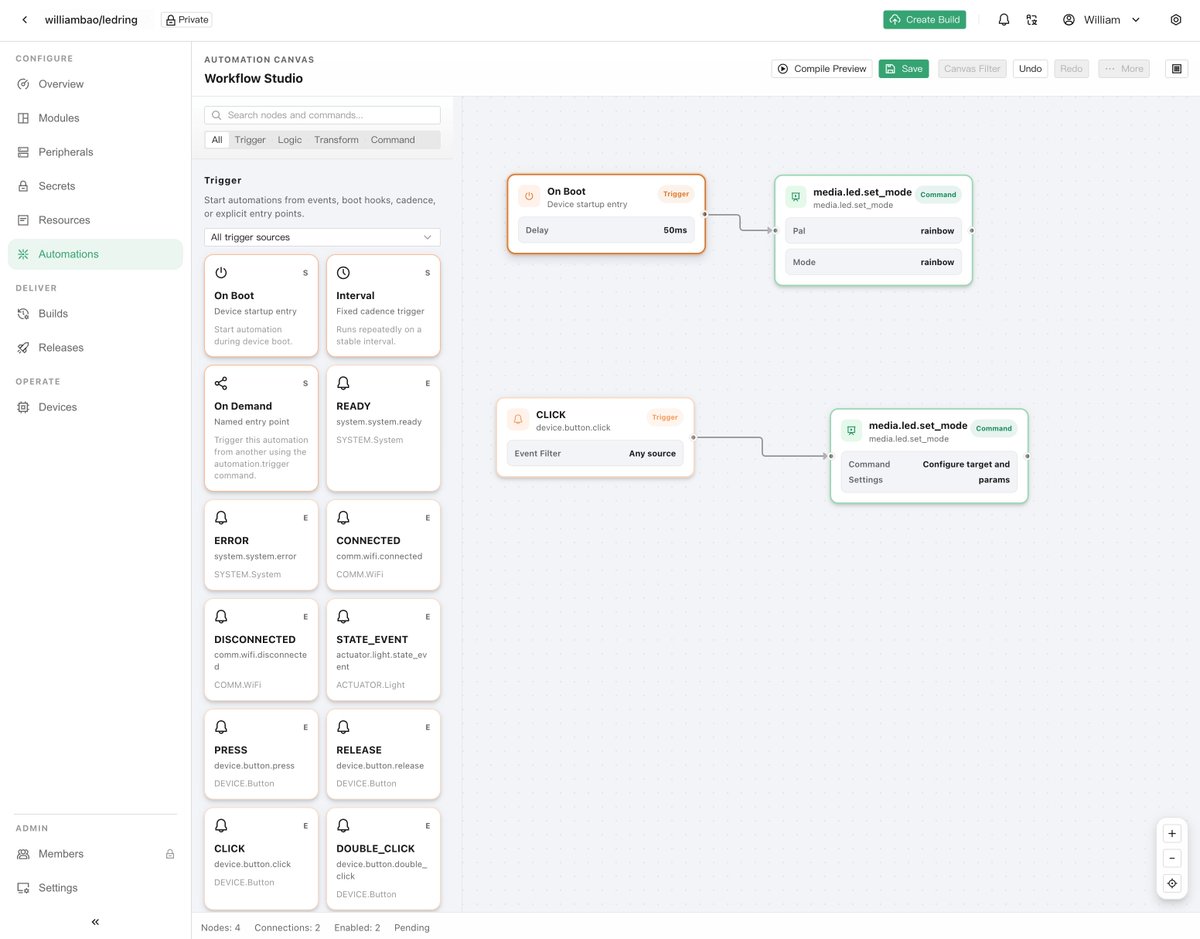This screenshot has height=939, width=1200.
Task: Click the power icon on the On Boot canvas node
Action: coord(529,196)
